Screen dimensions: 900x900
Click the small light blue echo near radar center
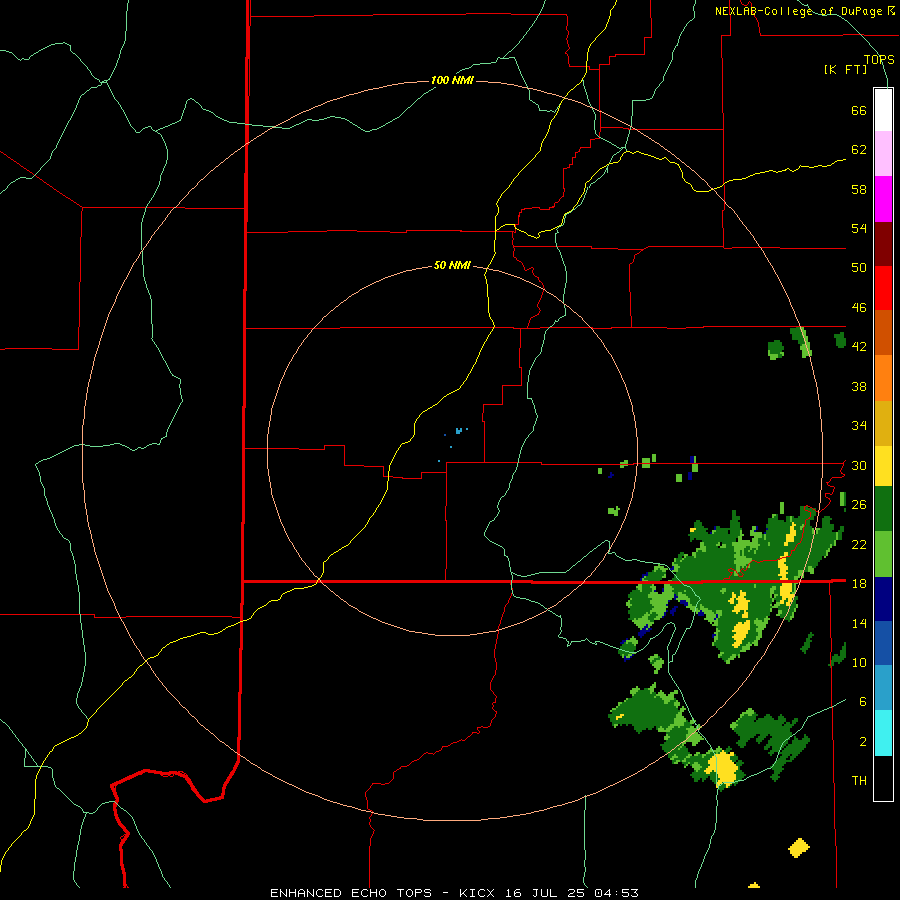[459, 430]
